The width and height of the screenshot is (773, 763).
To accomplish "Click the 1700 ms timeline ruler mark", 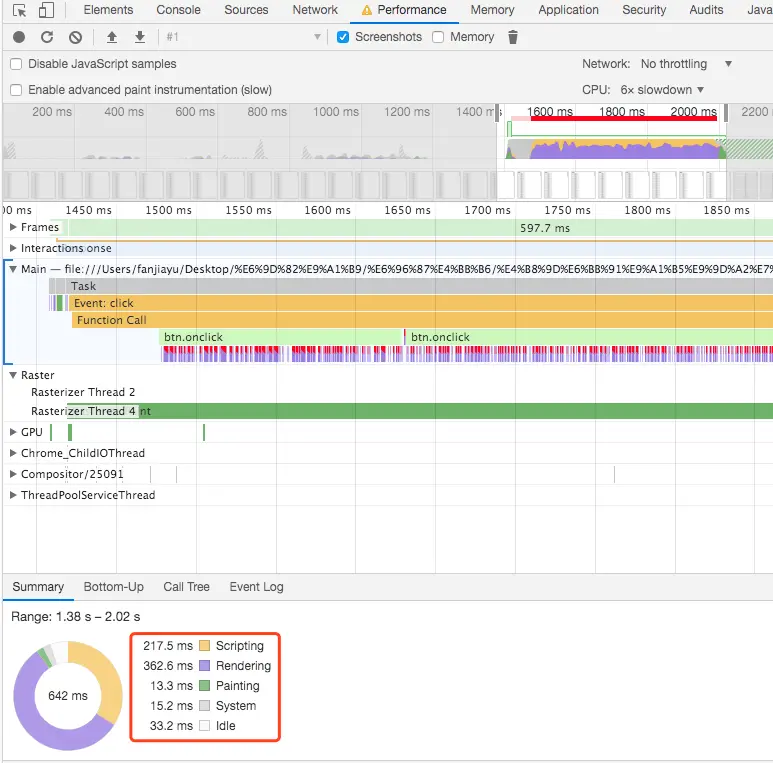I will pyautogui.click(x=487, y=210).
